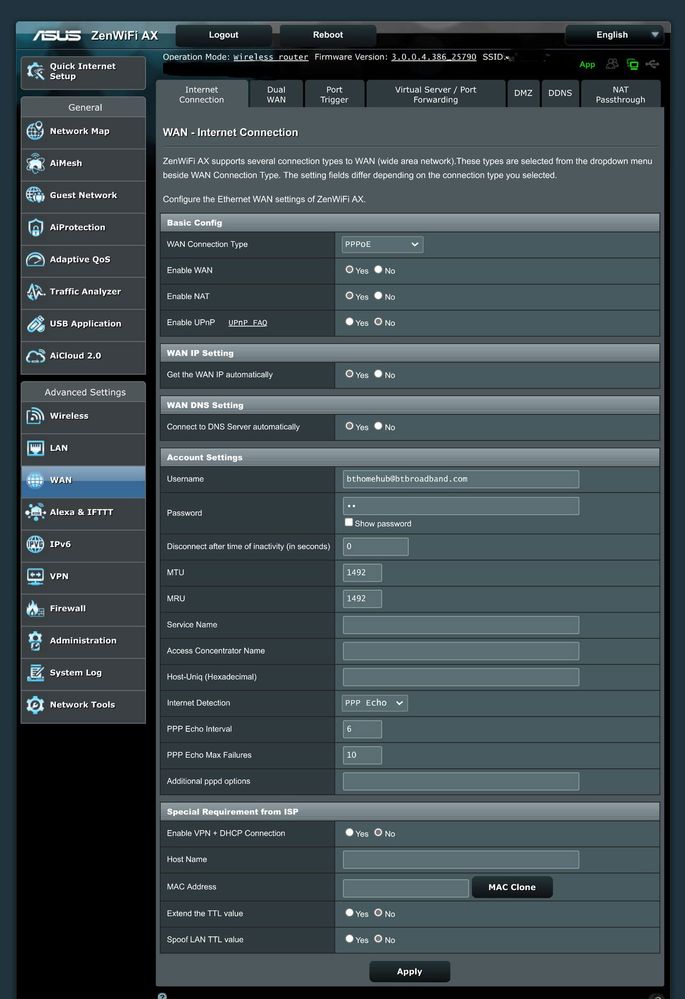Click the USB status icon in header
Screen dimensions: 685x999
(653, 64)
